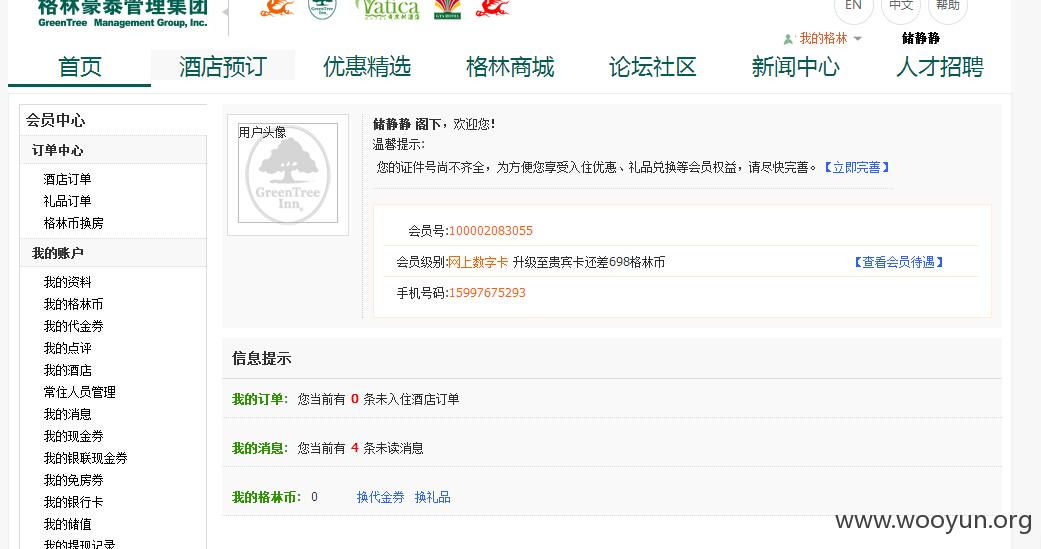Click member level 网上数字卡
Screen dimensions: 1041x549
click(x=478, y=262)
